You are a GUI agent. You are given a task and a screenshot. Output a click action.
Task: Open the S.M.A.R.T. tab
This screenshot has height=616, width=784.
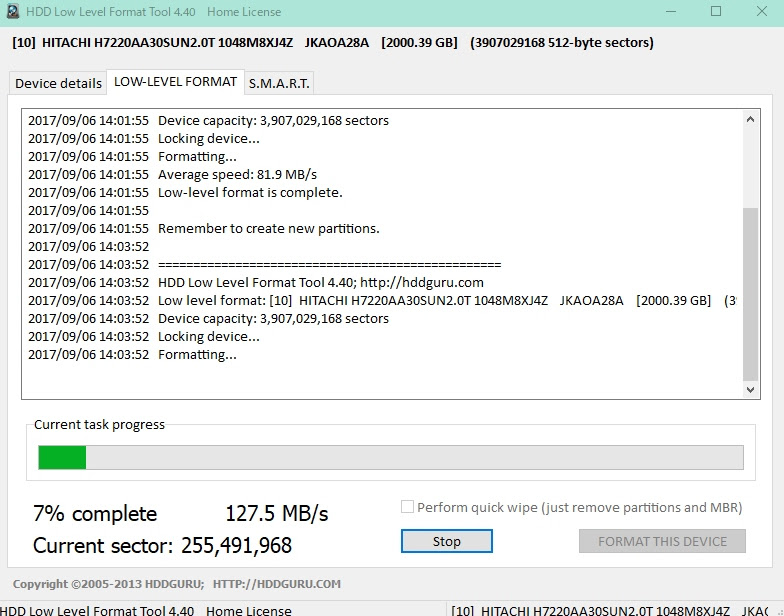pyautogui.click(x=279, y=83)
